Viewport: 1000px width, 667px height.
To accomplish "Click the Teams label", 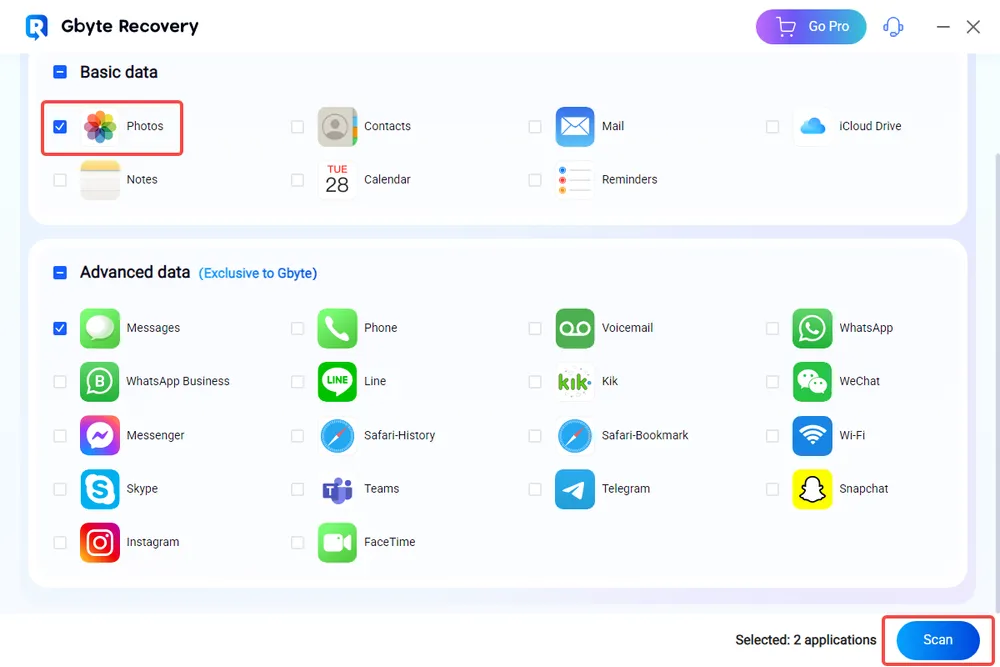I will [x=381, y=489].
